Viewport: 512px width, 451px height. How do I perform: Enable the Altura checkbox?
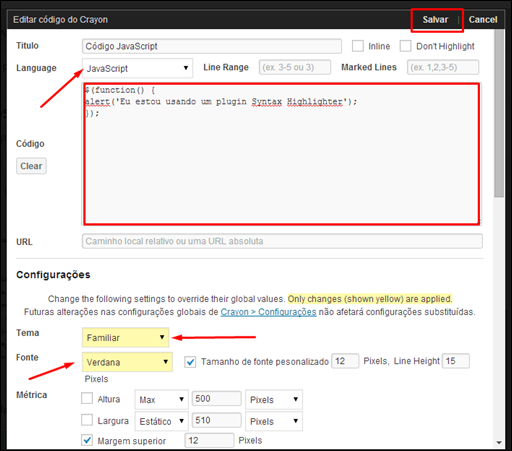tap(87, 398)
